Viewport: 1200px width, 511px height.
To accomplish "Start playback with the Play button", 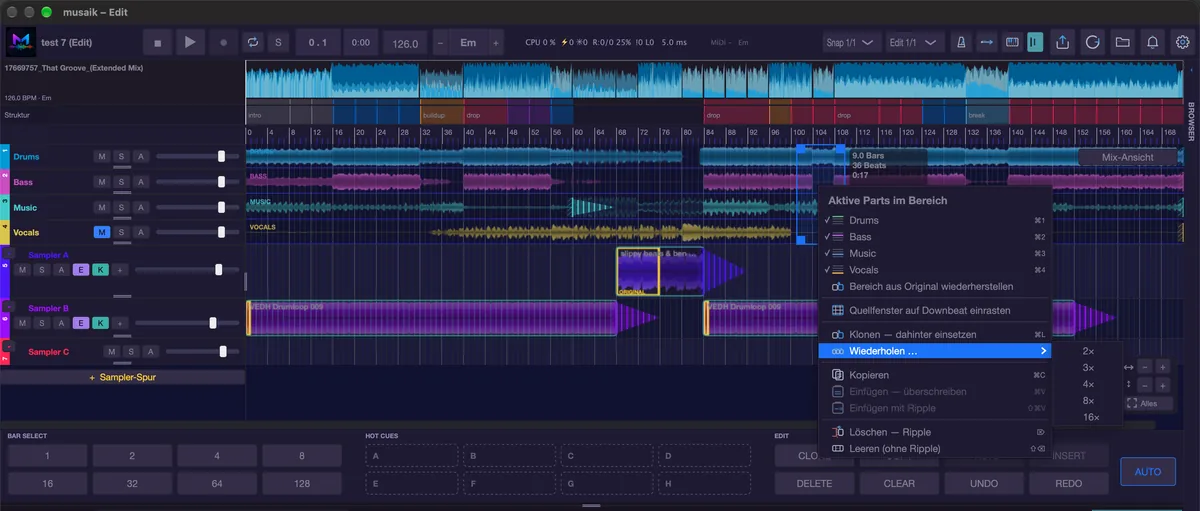I will 190,43.
